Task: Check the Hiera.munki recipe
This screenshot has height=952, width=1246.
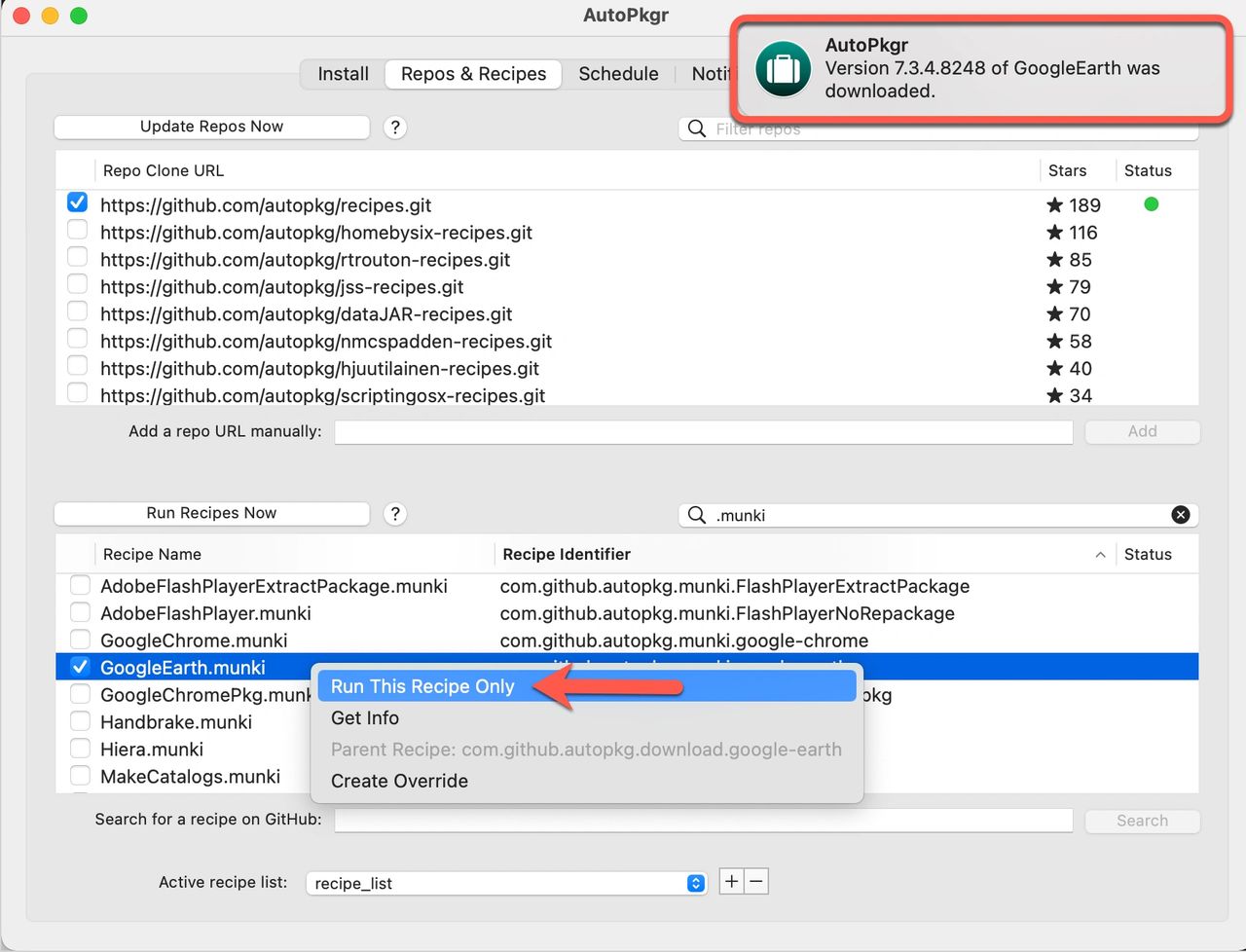Action: (80, 749)
